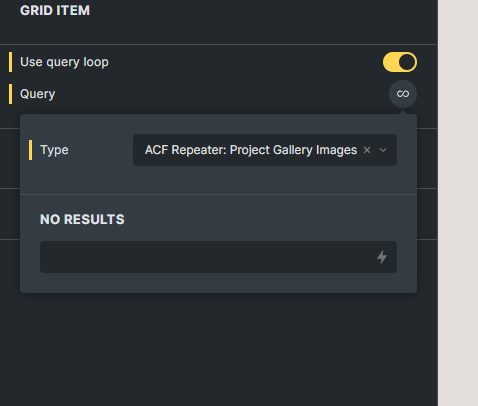478x406 pixels.
Task: Select the GRID ITEM panel heading
Action: [x=55, y=11]
